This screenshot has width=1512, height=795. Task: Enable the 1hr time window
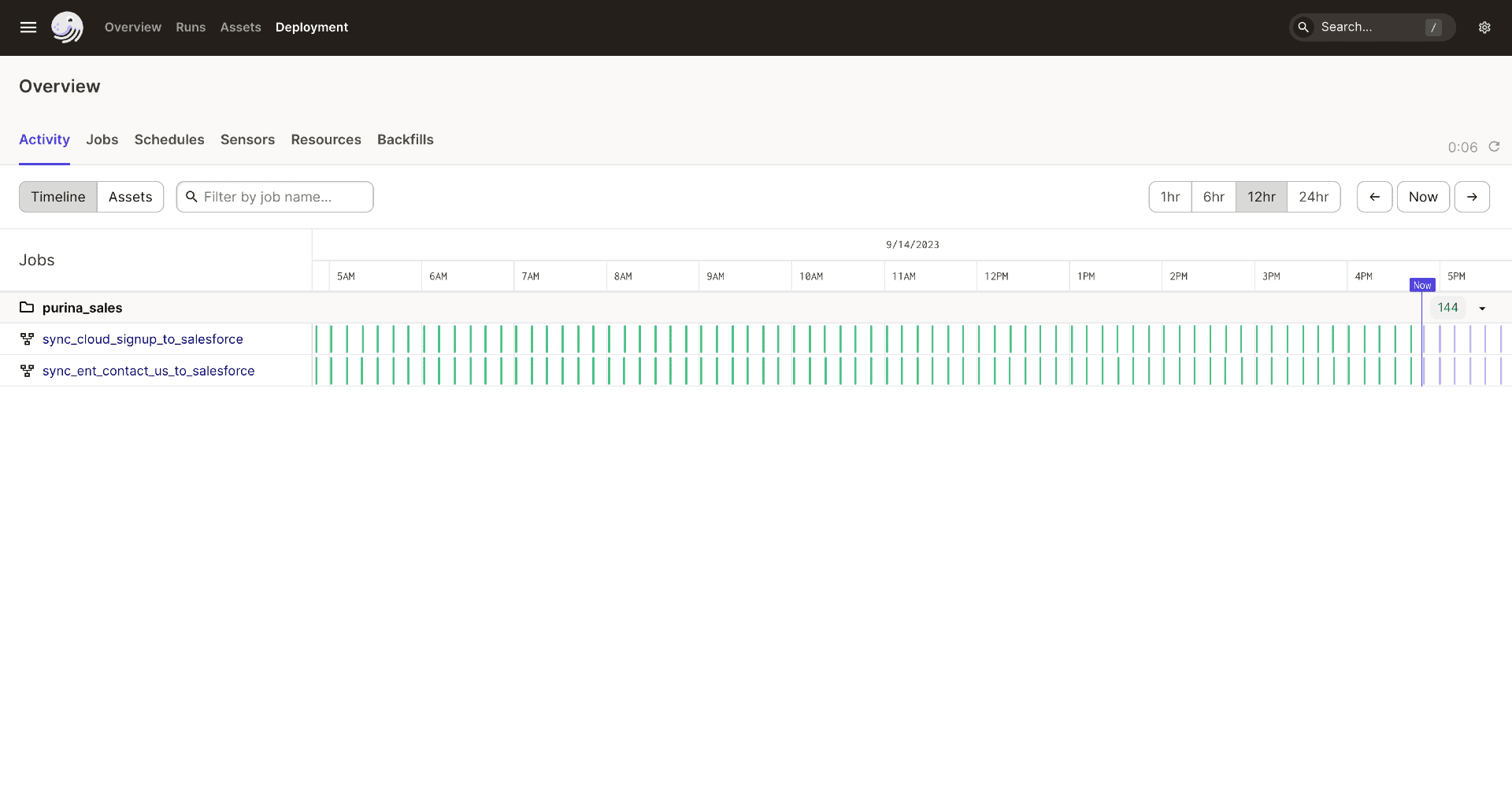(1169, 197)
